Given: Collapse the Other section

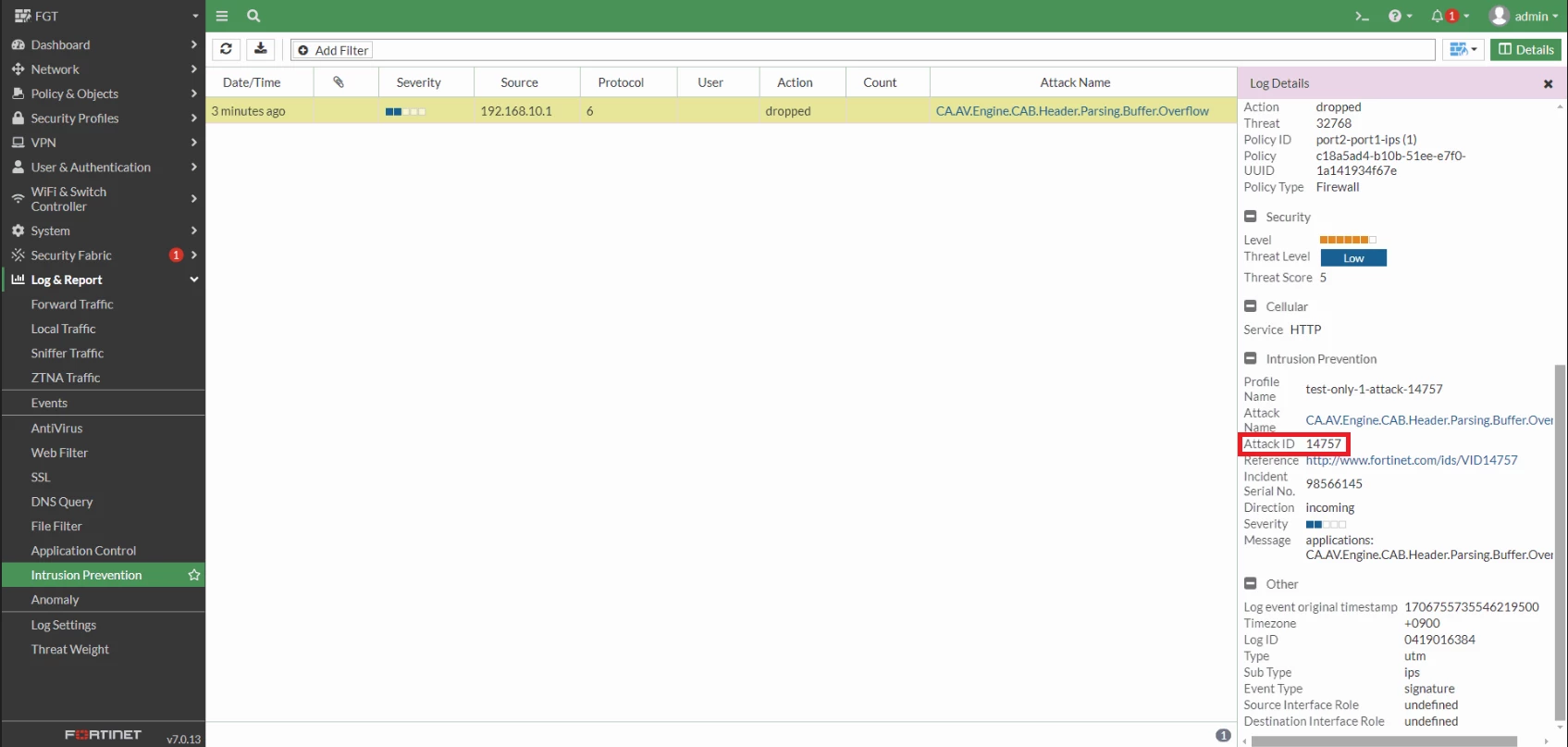Looking at the screenshot, I should 1250,583.
